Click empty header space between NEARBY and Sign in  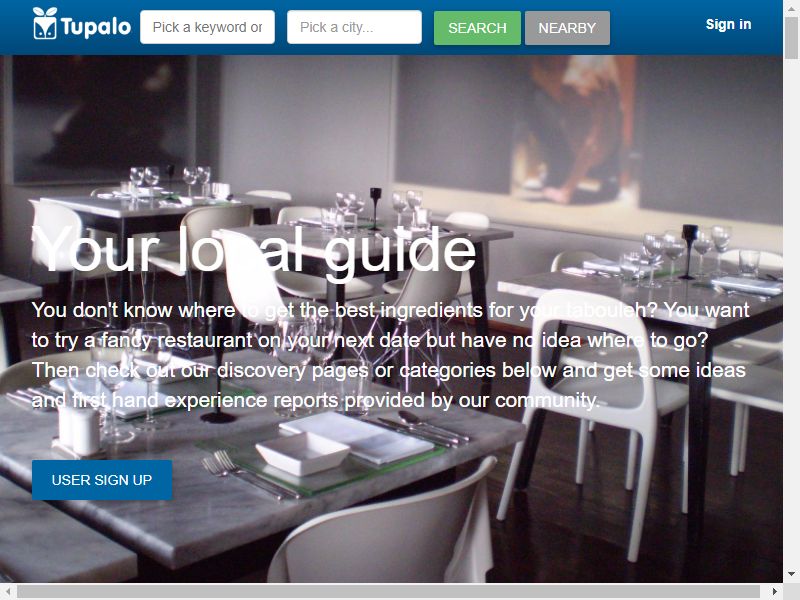(x=658, y=28)
